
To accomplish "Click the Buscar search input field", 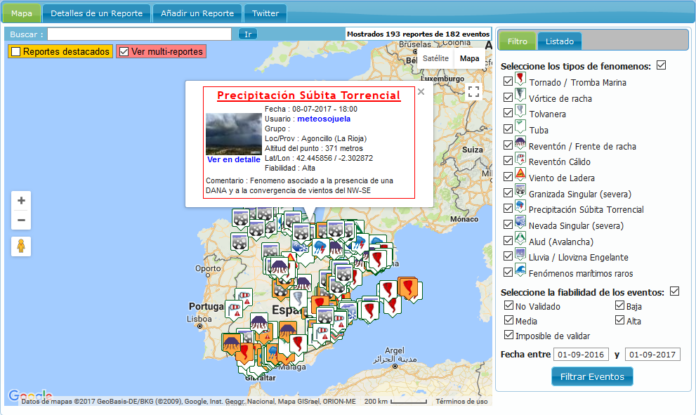I will click(x=139, y=34).
